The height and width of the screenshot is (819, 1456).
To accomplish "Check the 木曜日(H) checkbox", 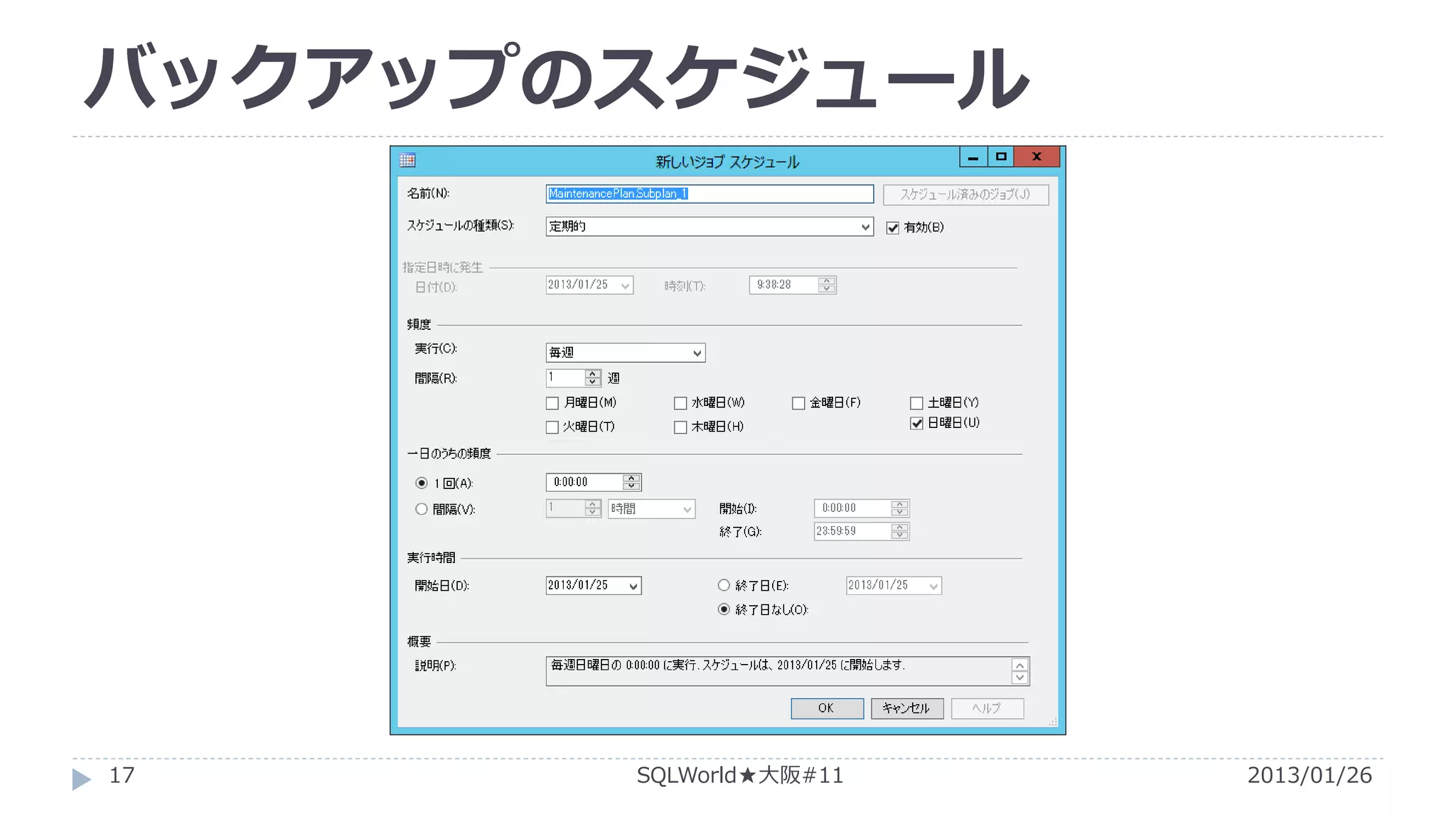I will coord(680,427).
